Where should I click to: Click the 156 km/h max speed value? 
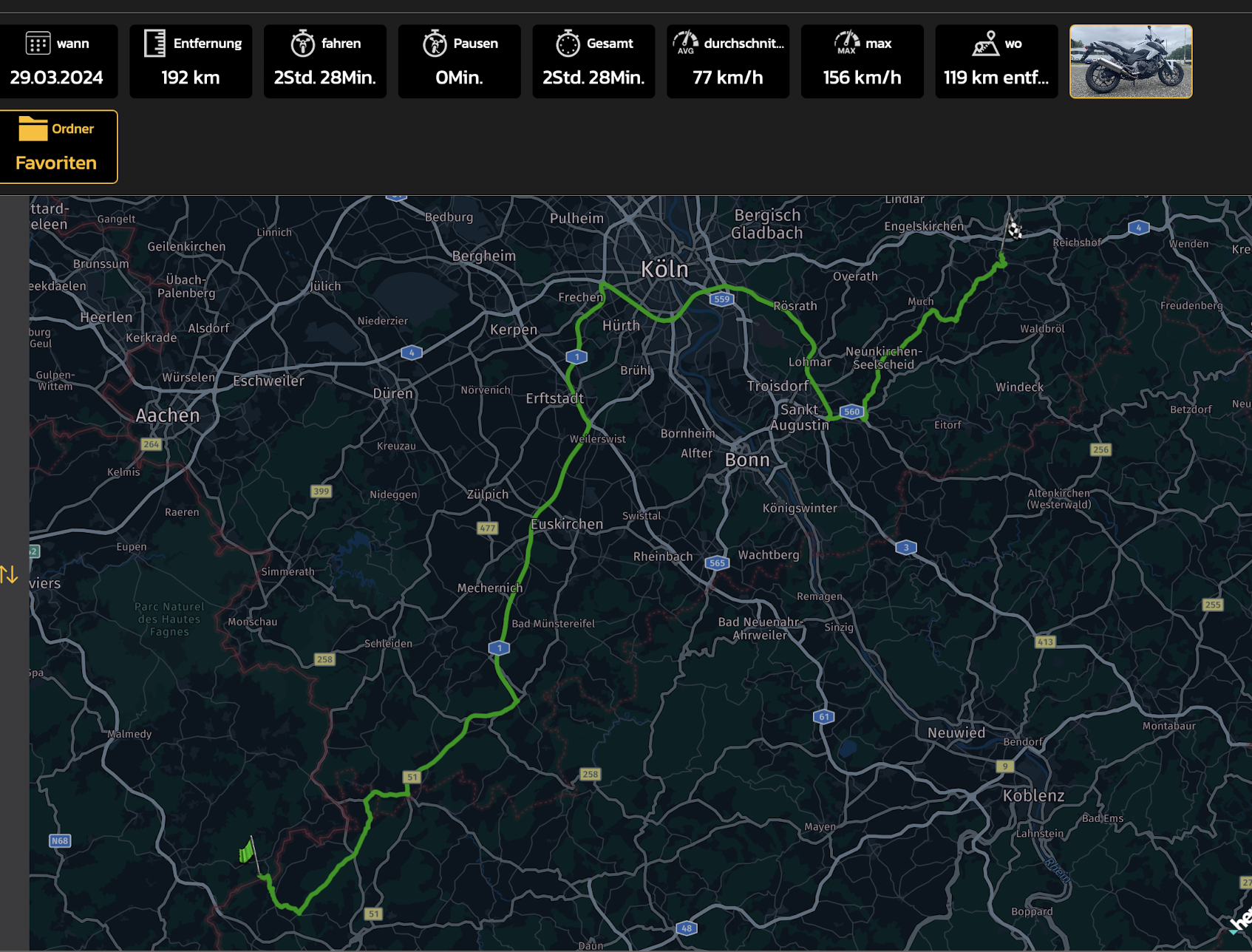coord(862,78)
